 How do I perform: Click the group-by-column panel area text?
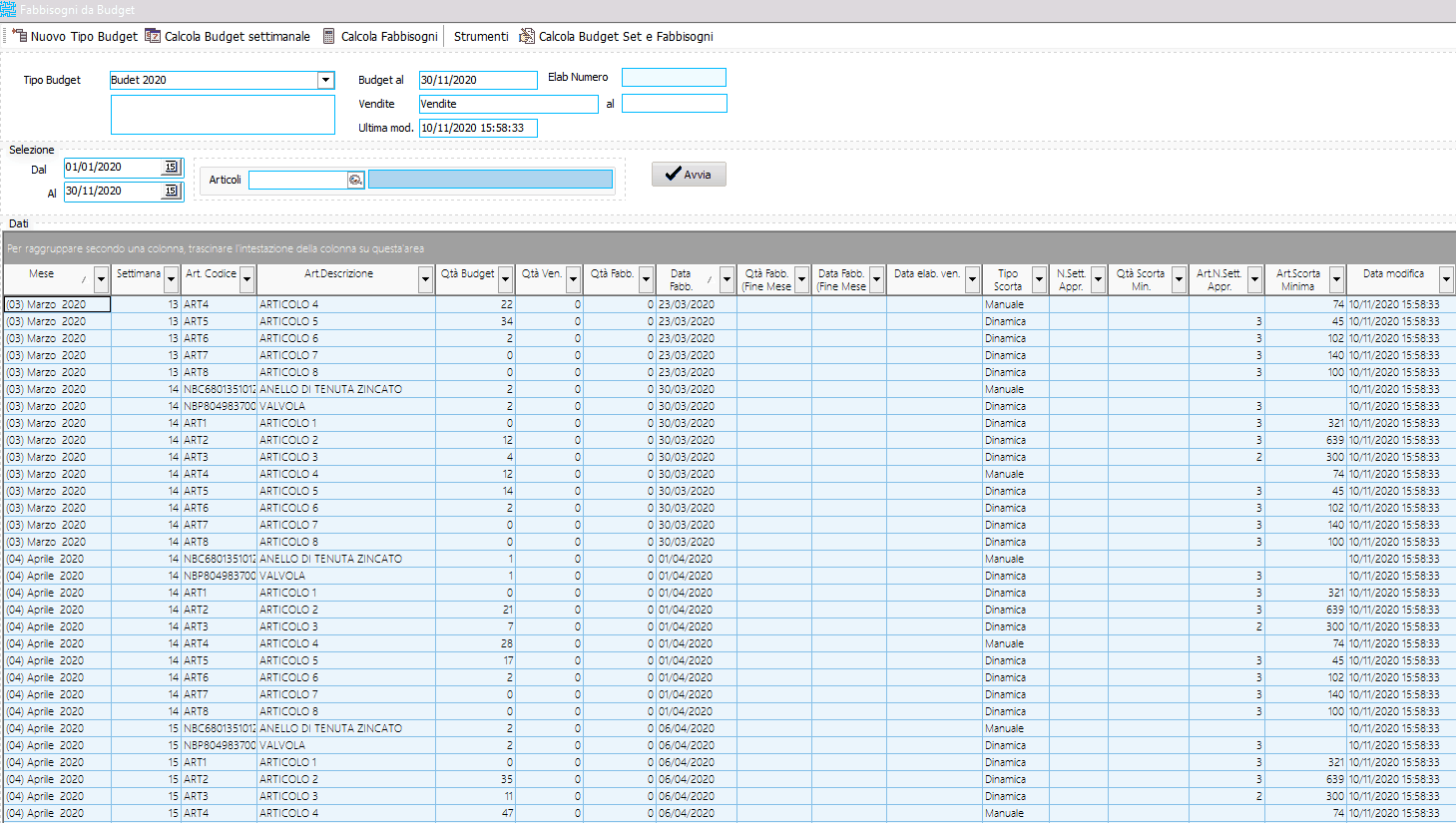coord(216,248)
